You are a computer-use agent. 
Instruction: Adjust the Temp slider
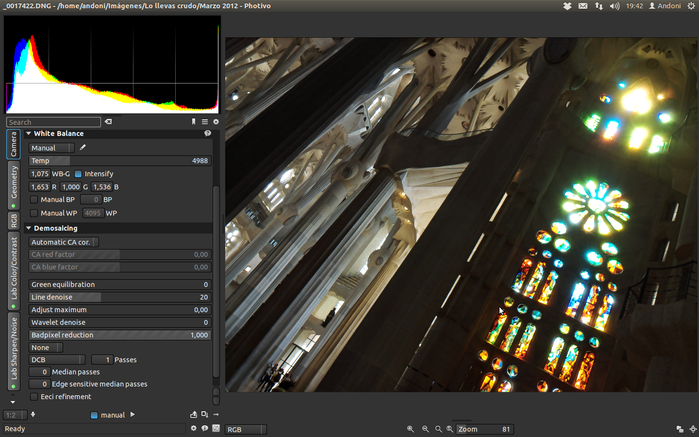pos(120,161)
